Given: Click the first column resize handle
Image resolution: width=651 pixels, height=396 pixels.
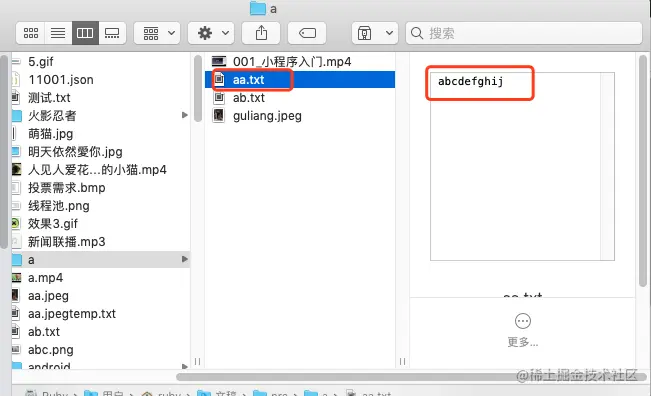Looking at the screenshot, I should pyautogui.click(x=197, y=362).
